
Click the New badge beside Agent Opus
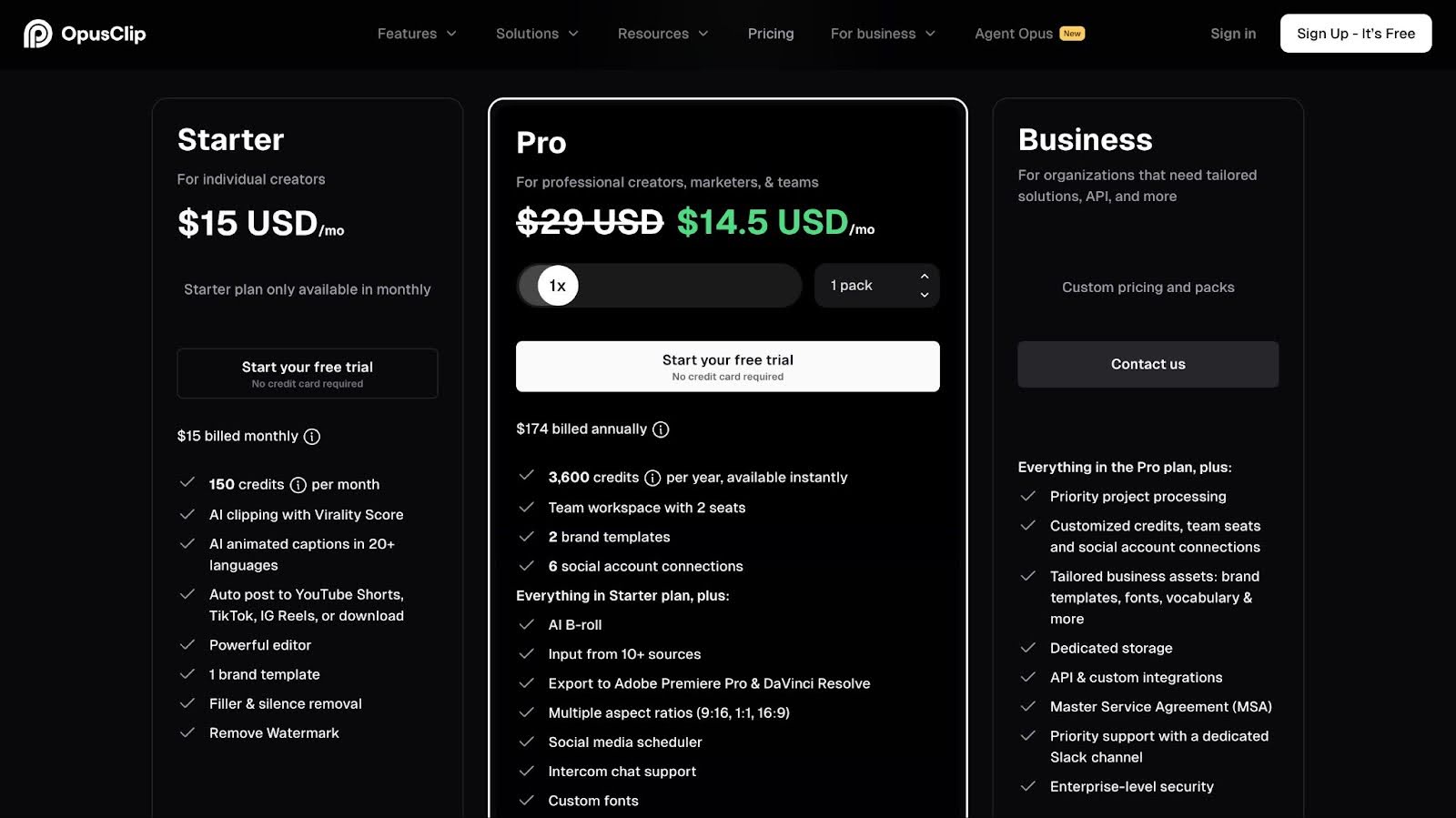pos(1073,34)
